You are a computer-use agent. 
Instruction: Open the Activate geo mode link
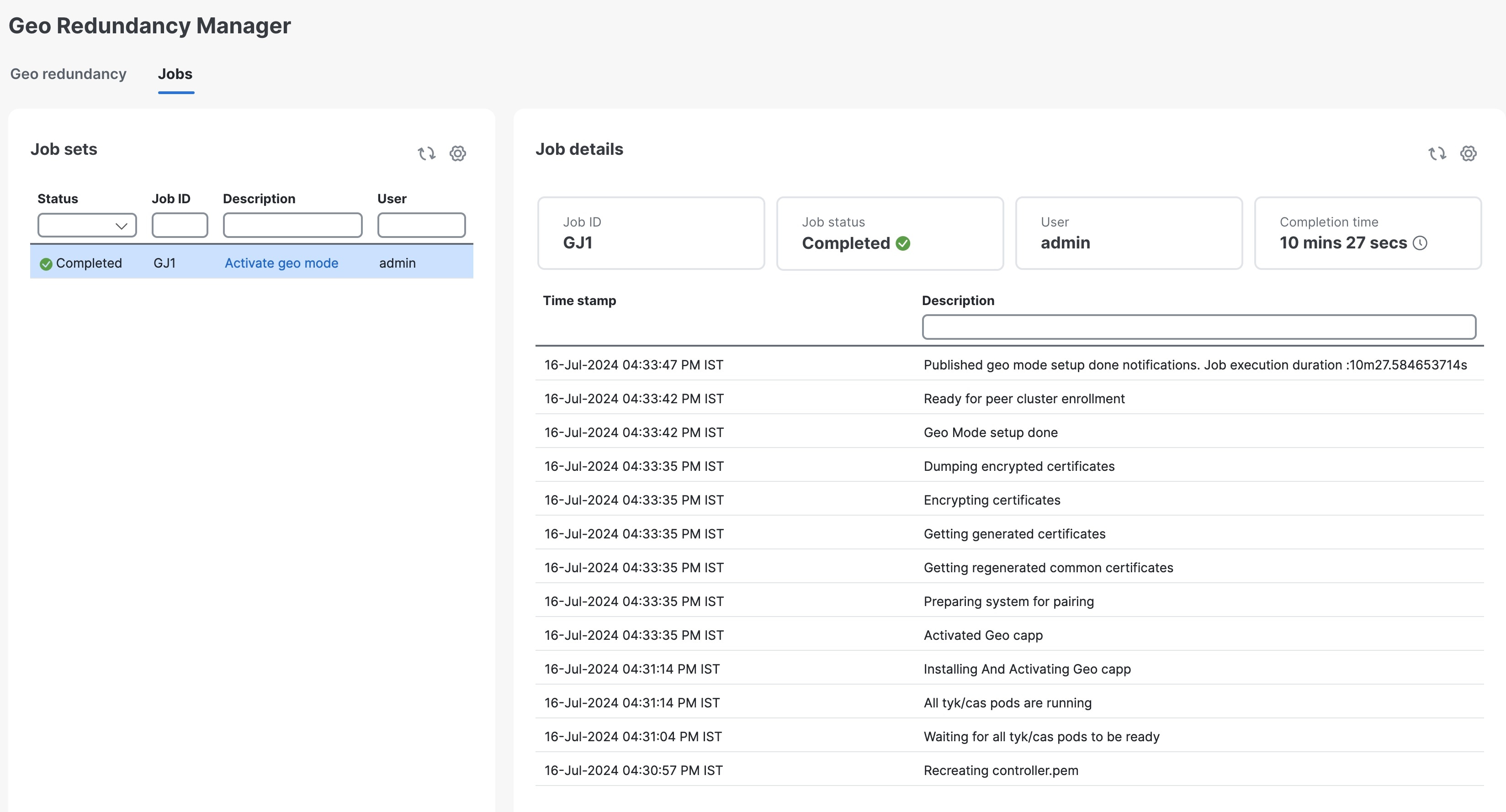pyautogui.click(x=281, y=264)
